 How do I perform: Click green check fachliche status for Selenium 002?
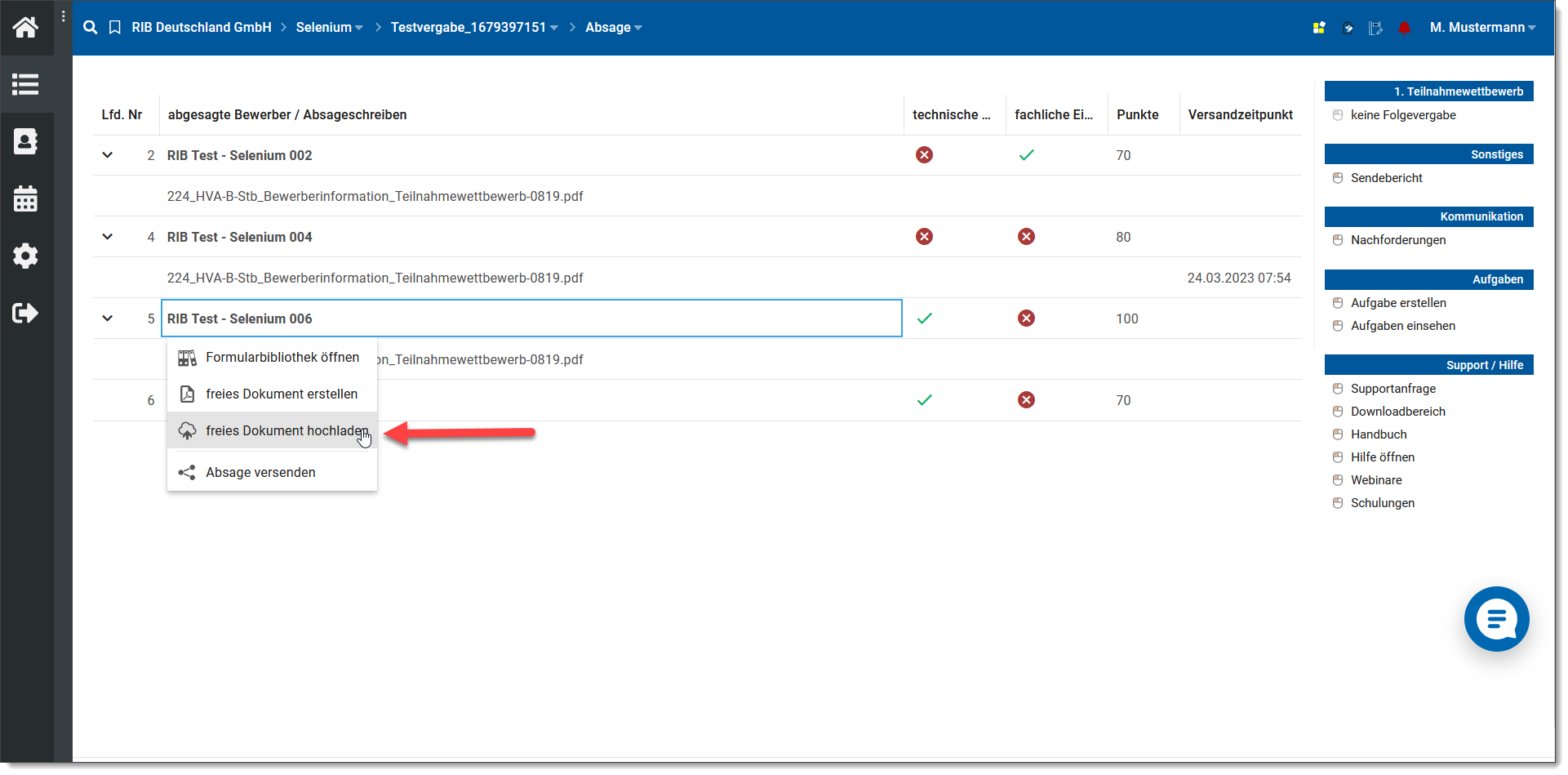(x=1026, y=155)
